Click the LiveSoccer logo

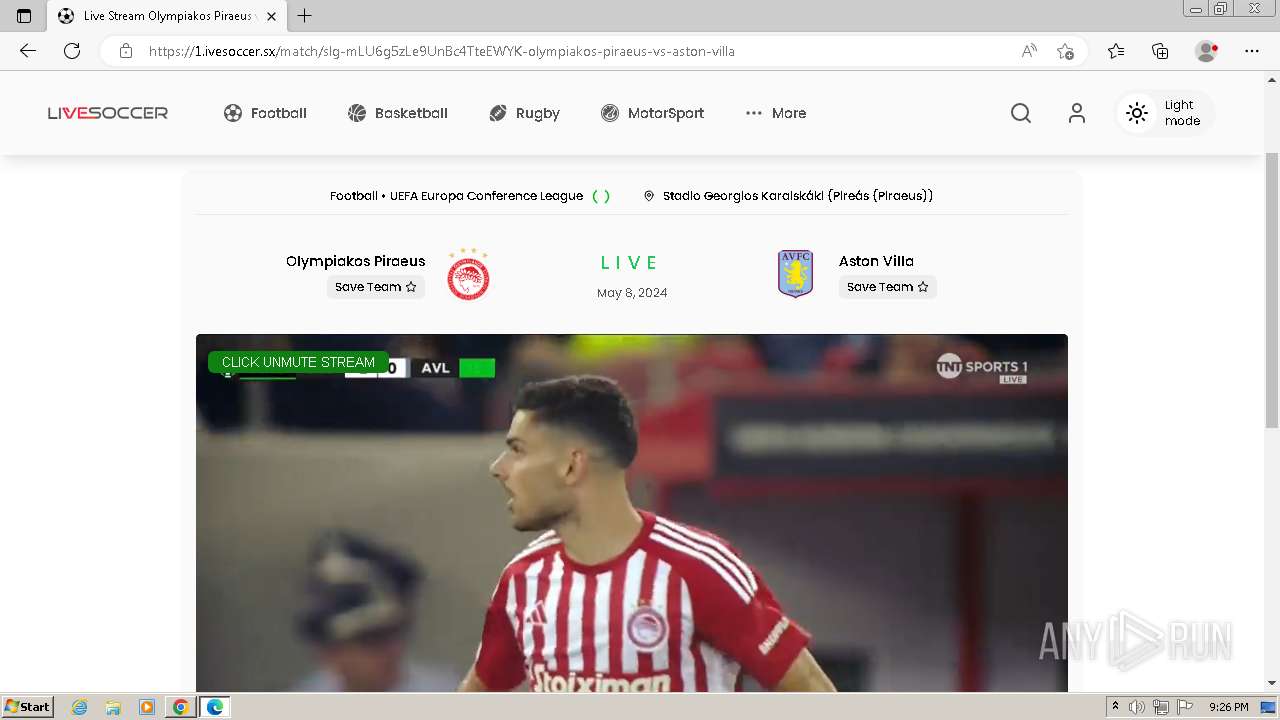tap(108, 113)
